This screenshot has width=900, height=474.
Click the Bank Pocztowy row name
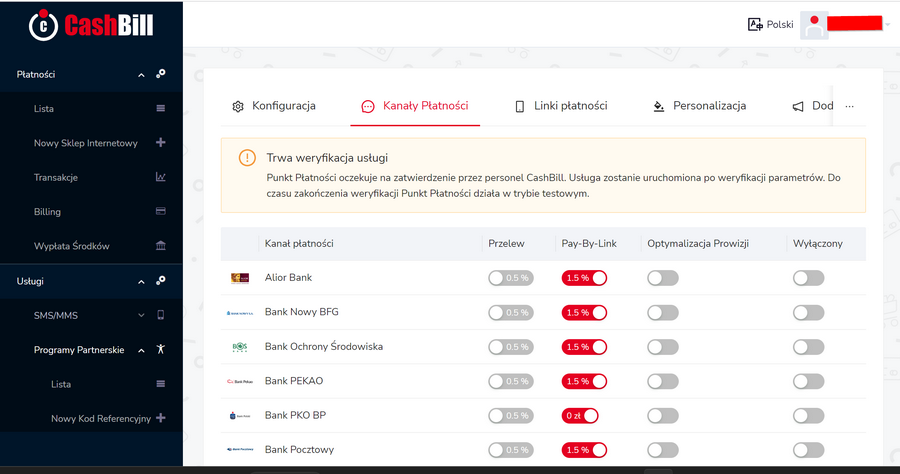tap(299, 450)
